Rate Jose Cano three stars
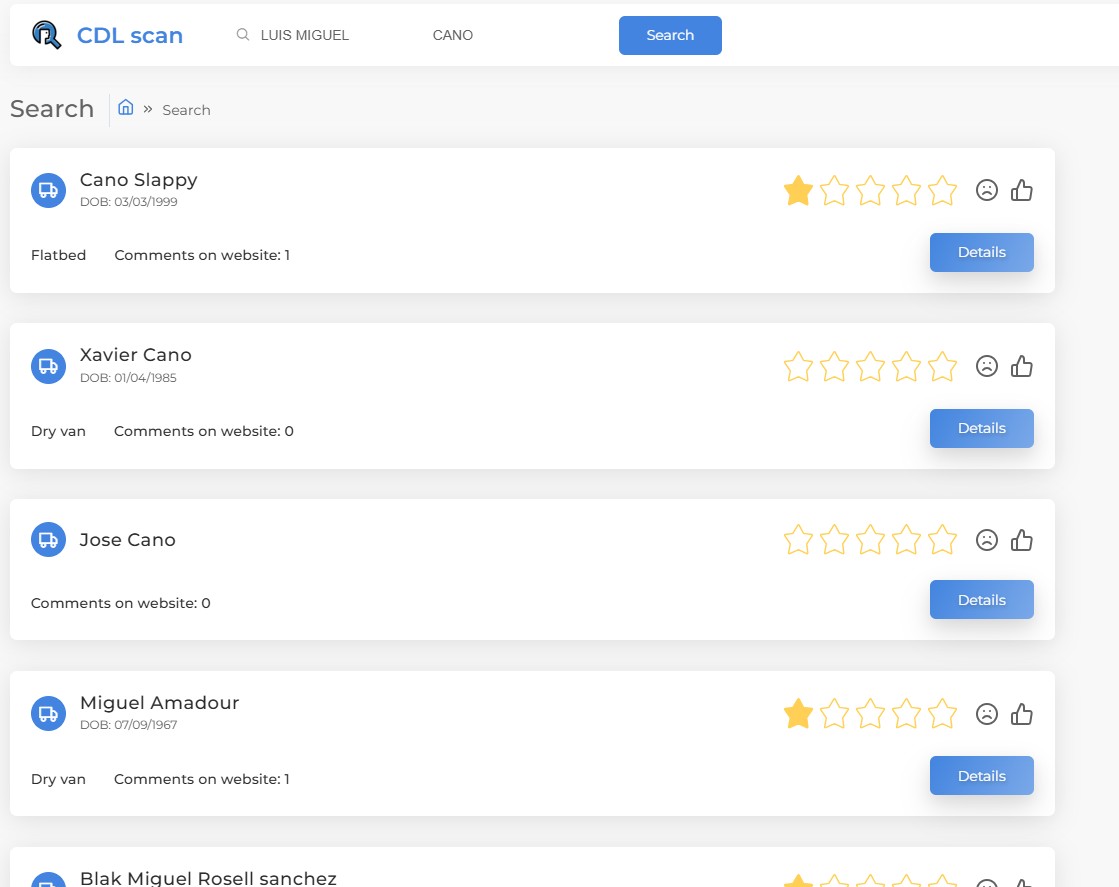This screenshot has width=1119, height=887. coord(870,540)
